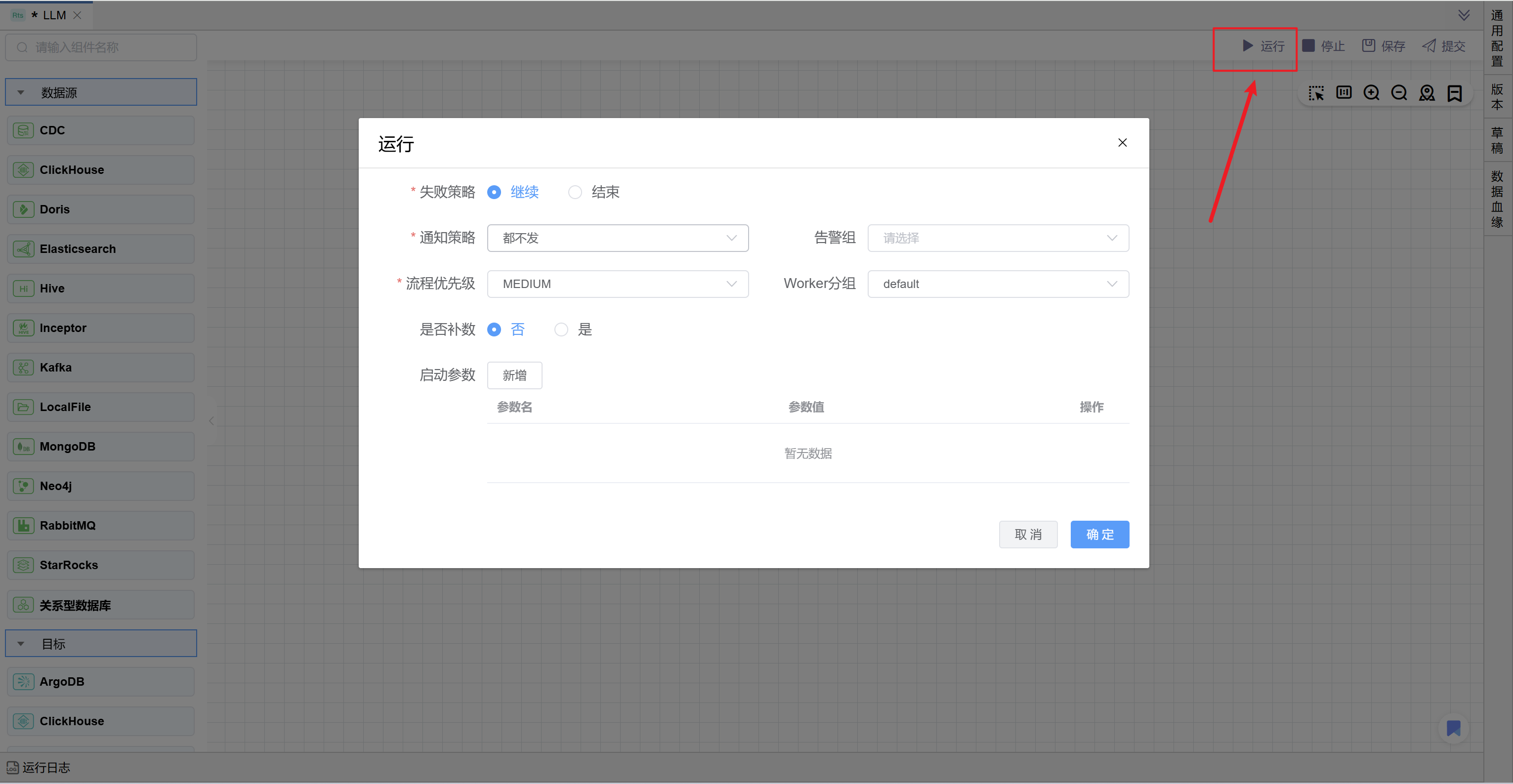The height and width of the screenshot is (784, 1513).
Task: Click the RabbitMQ component icon
Action: (x=24, y=526)
